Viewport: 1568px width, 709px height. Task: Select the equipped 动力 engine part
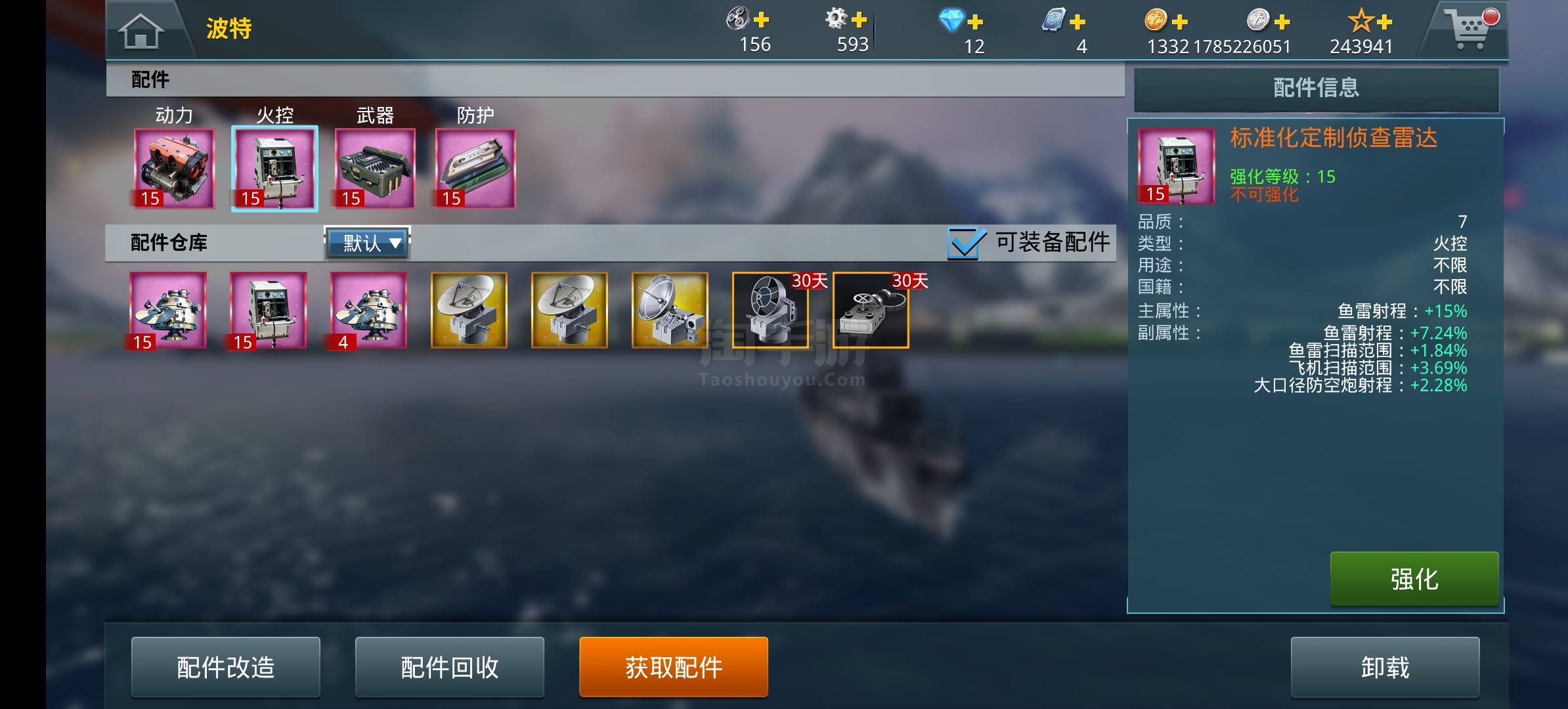[x=174, y=169]
